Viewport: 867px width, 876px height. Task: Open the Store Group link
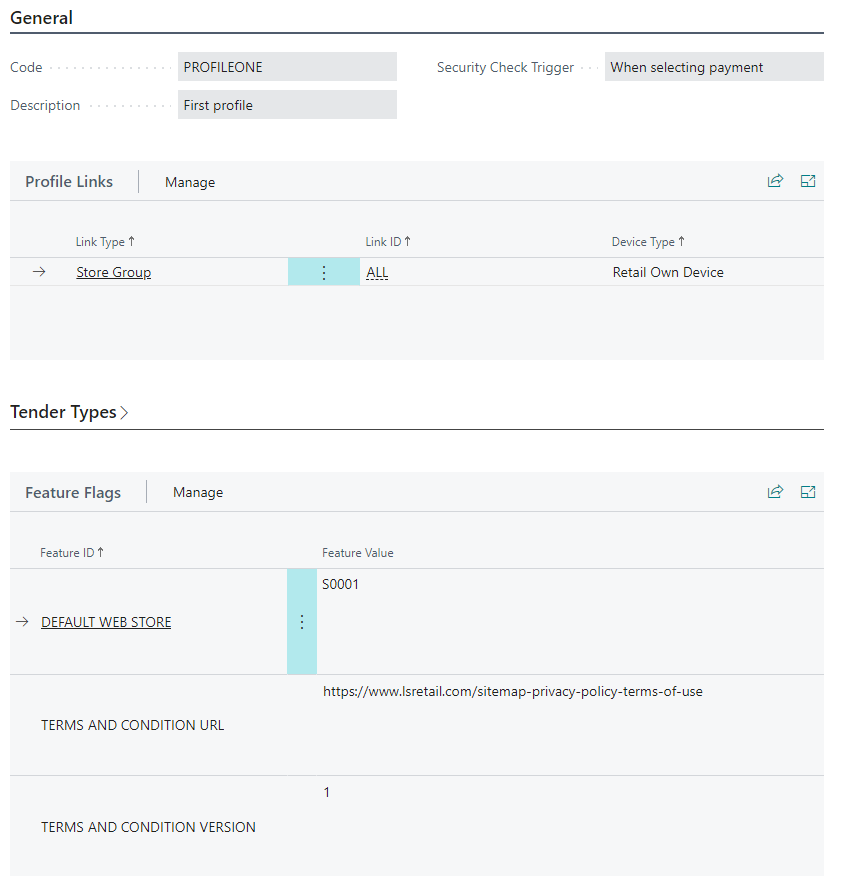click(x=113, y=272)
